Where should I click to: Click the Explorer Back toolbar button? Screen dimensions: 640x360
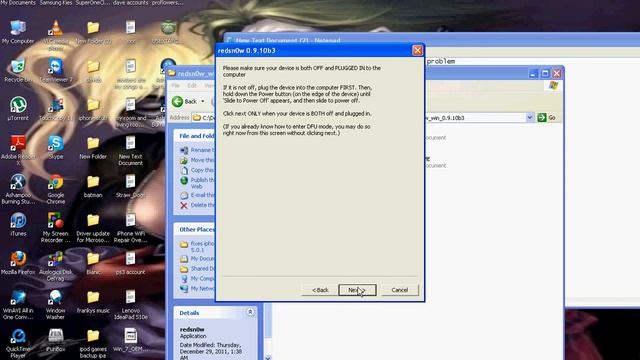[184, 101]
